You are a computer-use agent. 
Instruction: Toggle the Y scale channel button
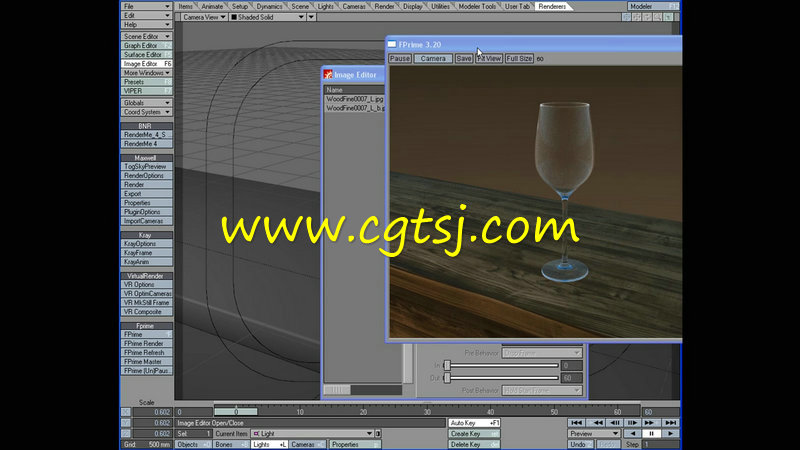126,423
